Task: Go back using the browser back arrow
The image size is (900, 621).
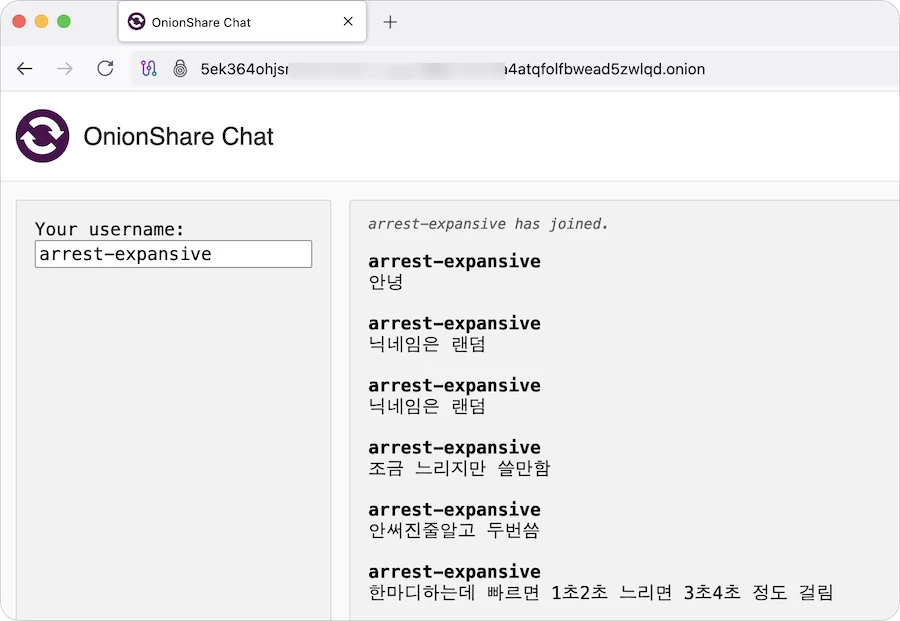Action: tap(25, 69)
